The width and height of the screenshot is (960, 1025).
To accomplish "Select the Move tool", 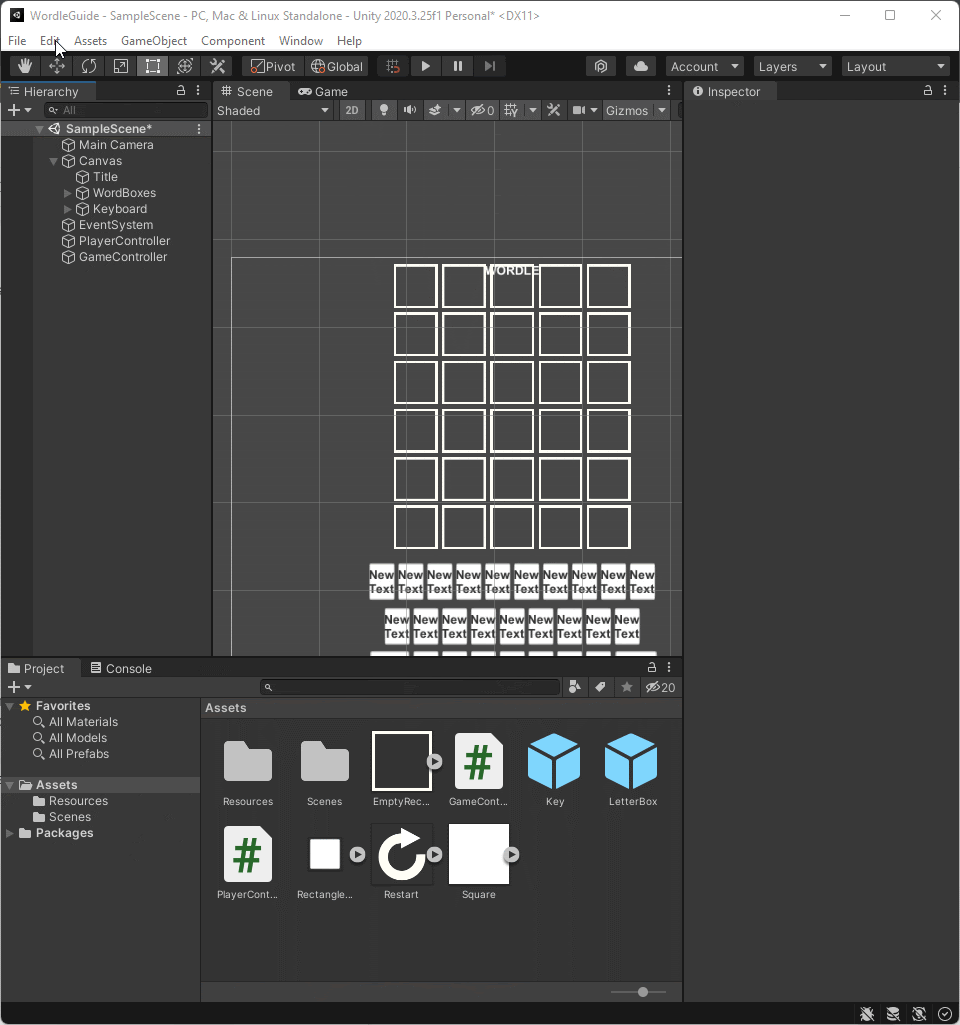I will (x=57, y=66).
